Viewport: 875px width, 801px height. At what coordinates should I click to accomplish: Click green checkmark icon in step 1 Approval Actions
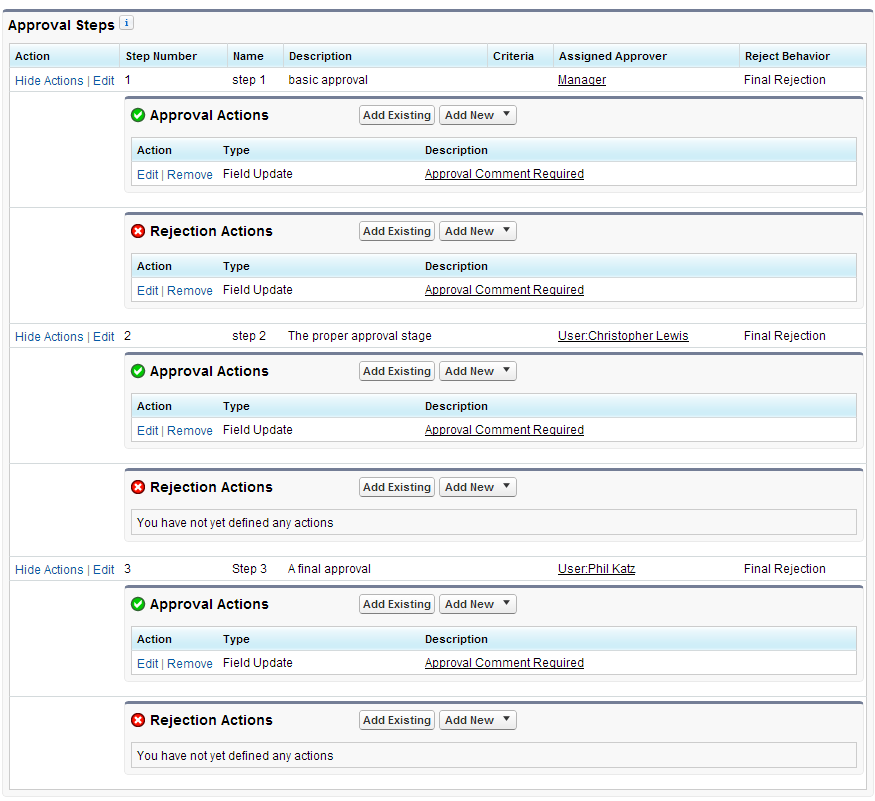(138, 116)
